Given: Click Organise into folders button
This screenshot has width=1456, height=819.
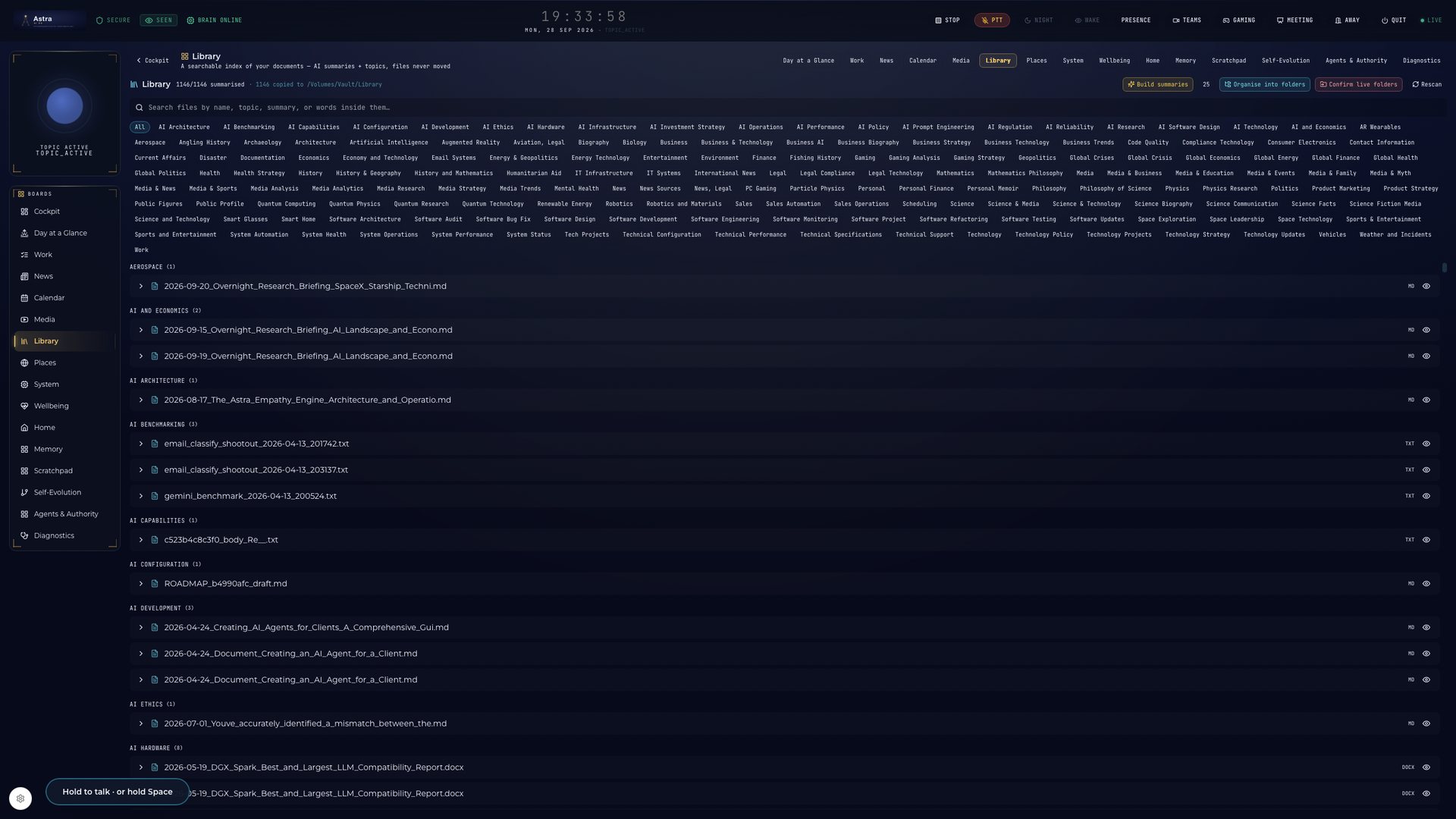Looking at the screenshot, I should (x=1265, y=85).
